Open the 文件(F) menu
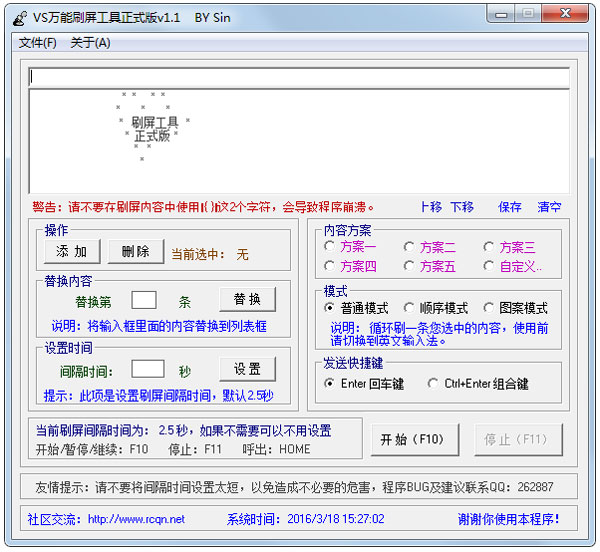This screenshot has height=552, width=600. 38,42
